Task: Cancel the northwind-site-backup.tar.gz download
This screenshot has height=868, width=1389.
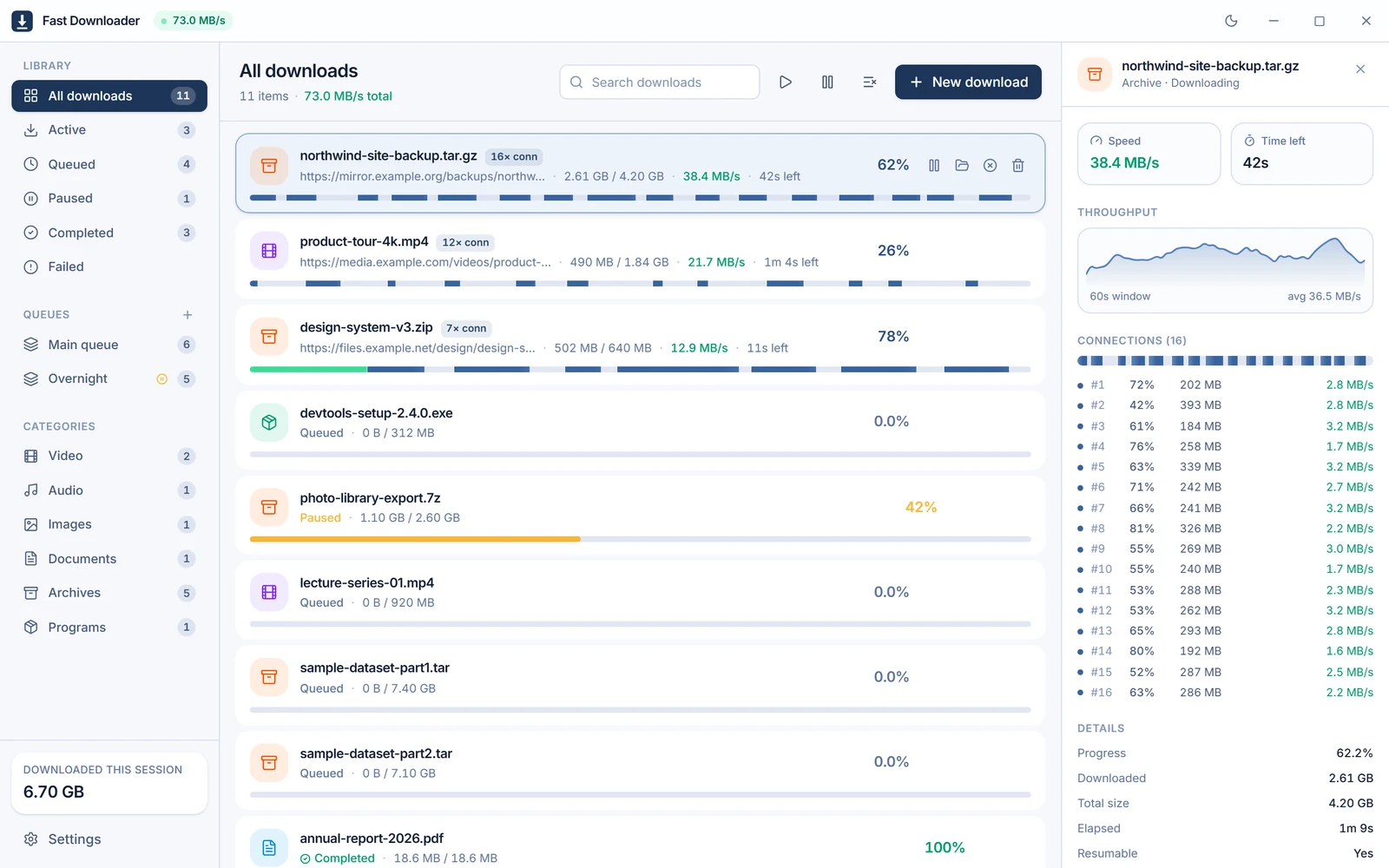Action: point(990,165)
